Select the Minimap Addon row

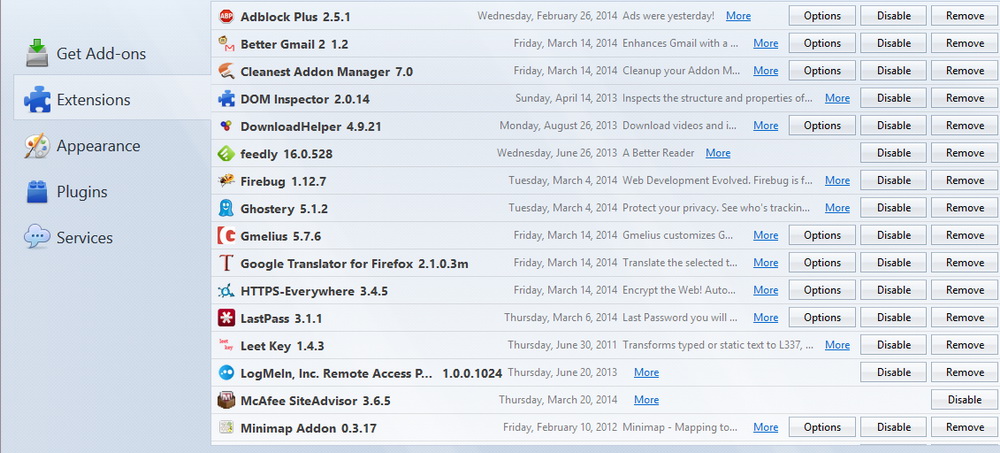[x=605, y=427]
